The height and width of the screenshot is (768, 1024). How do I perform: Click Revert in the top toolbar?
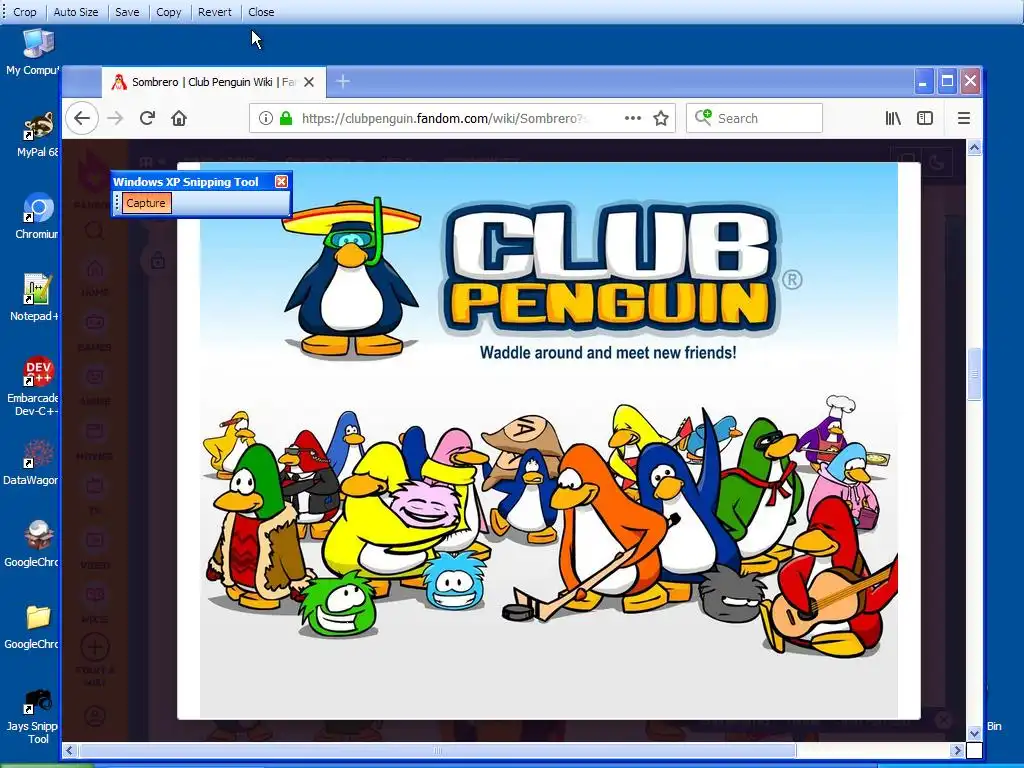click(x=215, y=12)
